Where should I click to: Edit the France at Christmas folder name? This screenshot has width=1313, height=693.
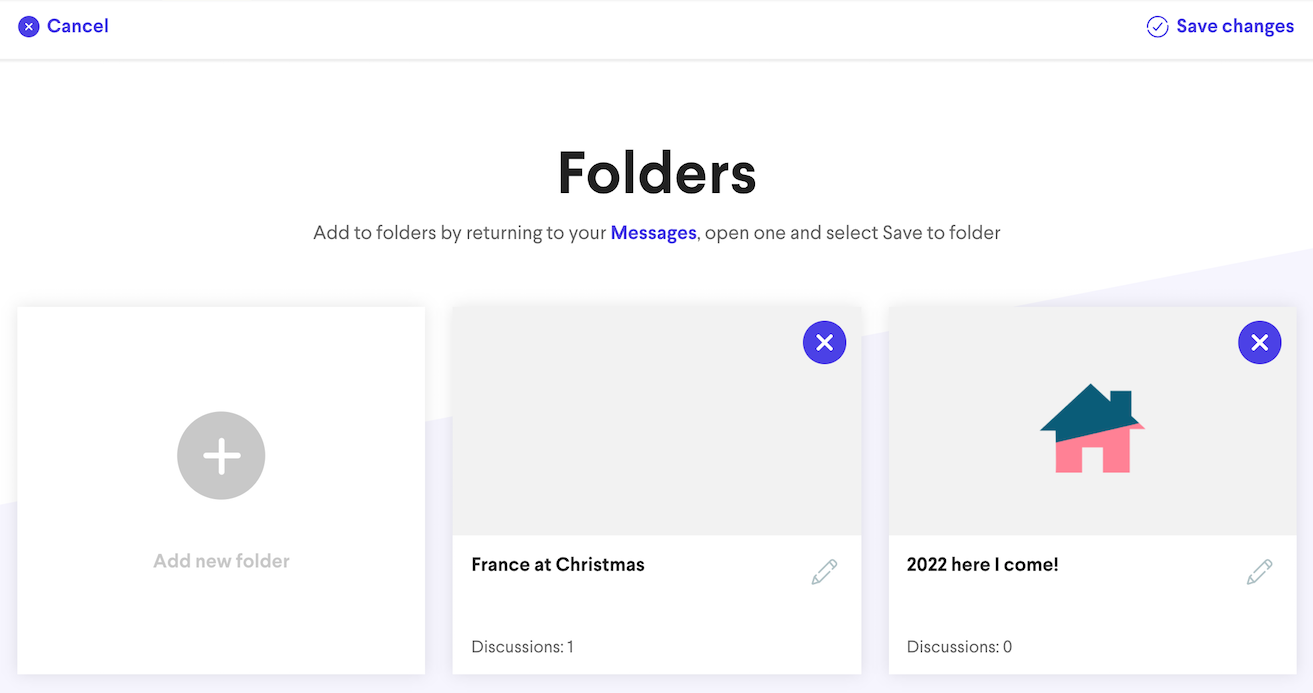click(x=824, y=572)
